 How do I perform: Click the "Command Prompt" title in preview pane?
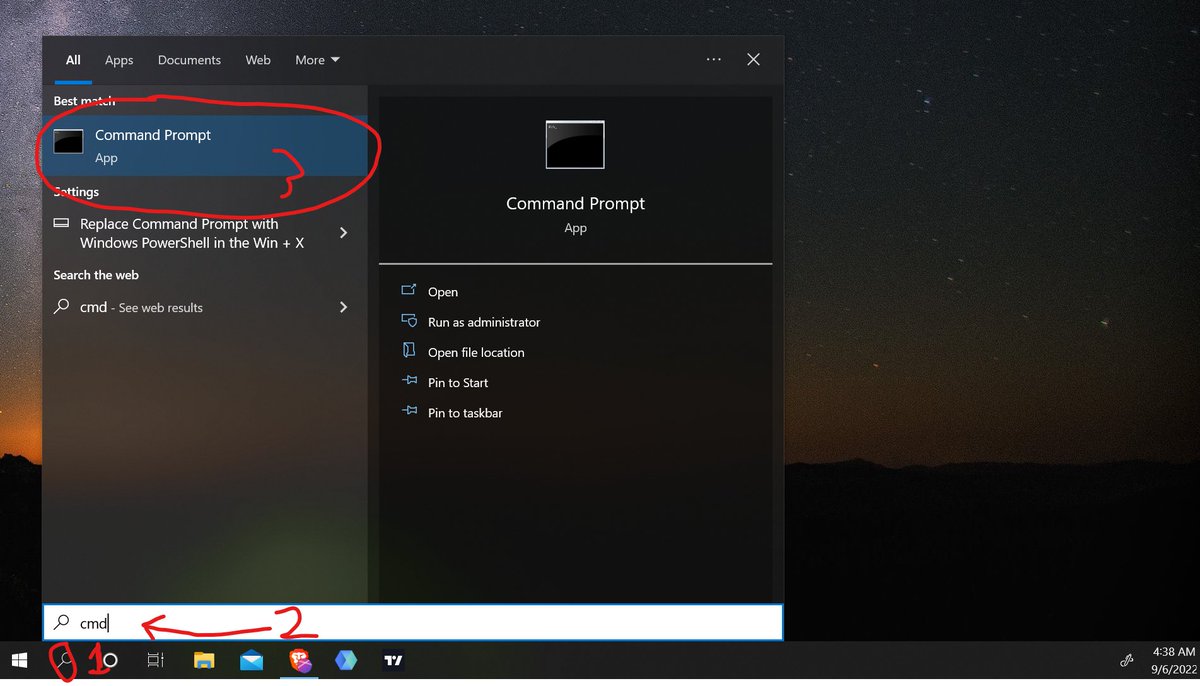pos(575,203)
